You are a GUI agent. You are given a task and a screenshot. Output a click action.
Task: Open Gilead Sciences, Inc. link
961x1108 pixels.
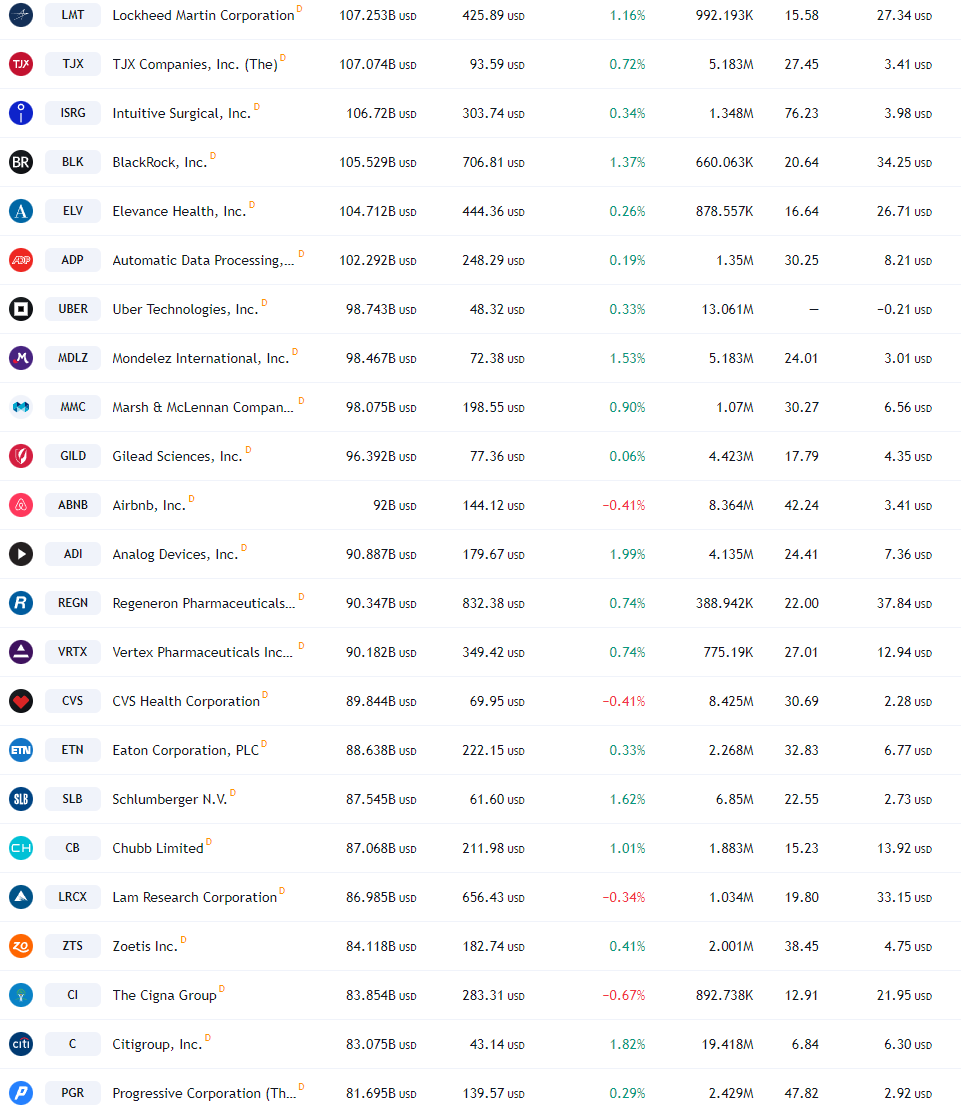coord(177,456)
